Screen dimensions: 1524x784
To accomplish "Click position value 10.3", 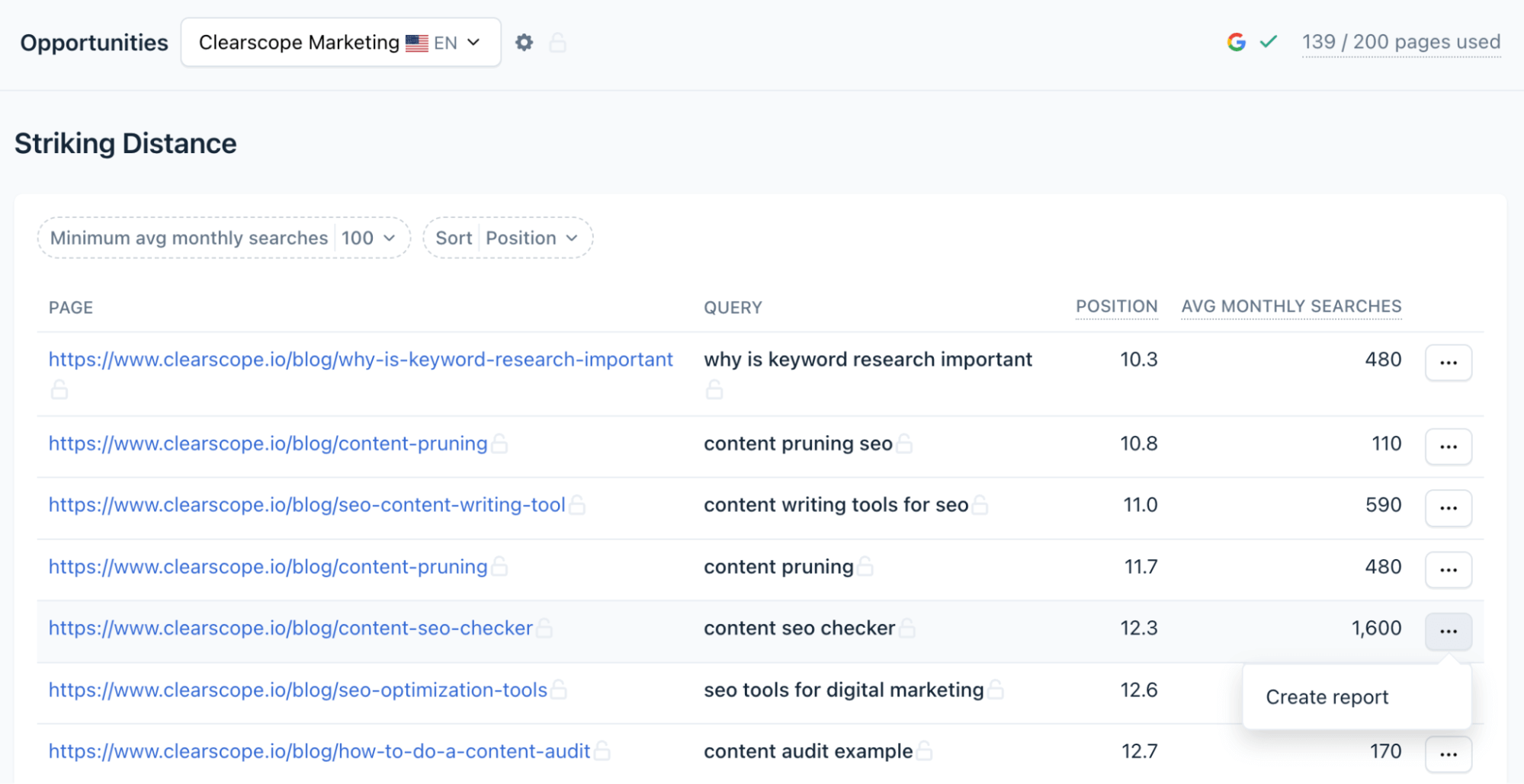I will (1139, 360).
